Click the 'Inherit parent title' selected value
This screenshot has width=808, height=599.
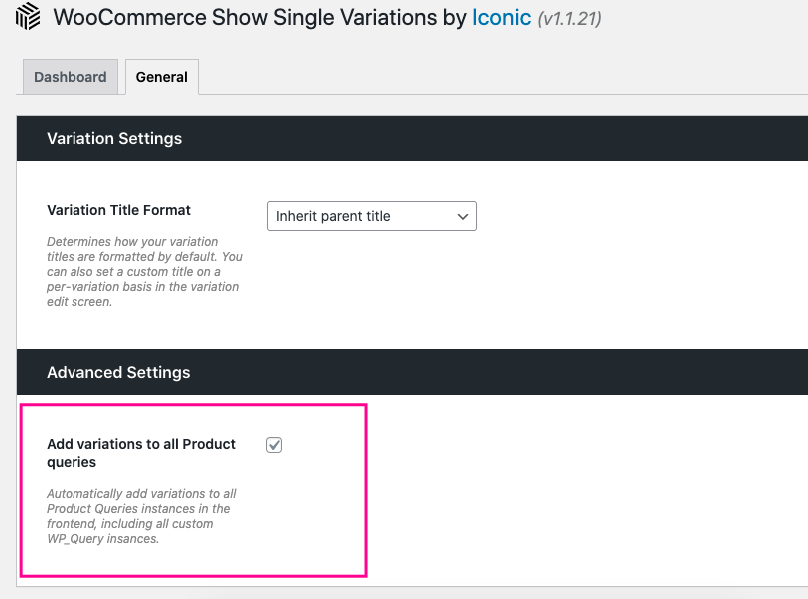coord(333,216)
